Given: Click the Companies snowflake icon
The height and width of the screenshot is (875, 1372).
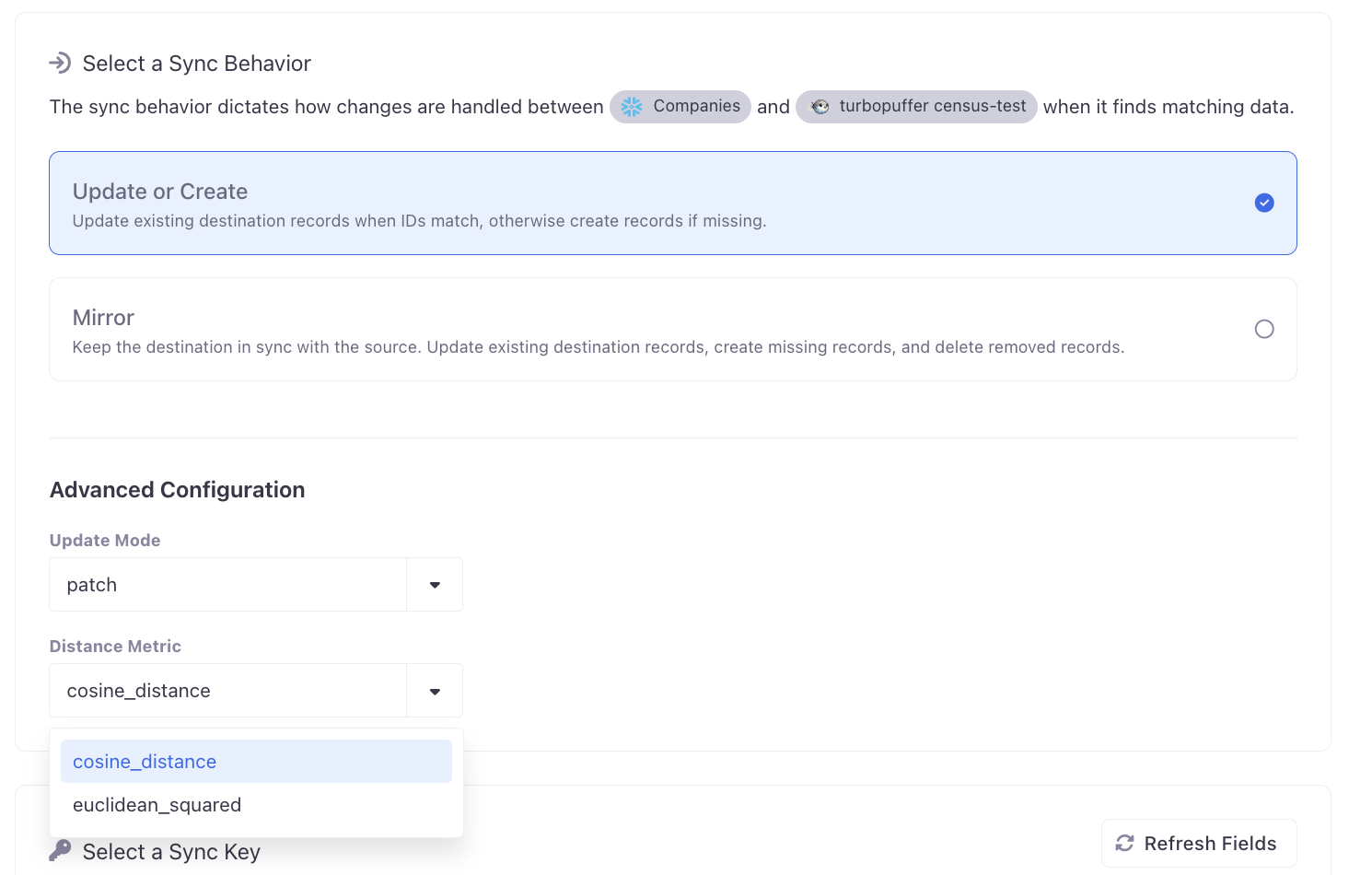Looking at the screenshot, I should point(632,107).
